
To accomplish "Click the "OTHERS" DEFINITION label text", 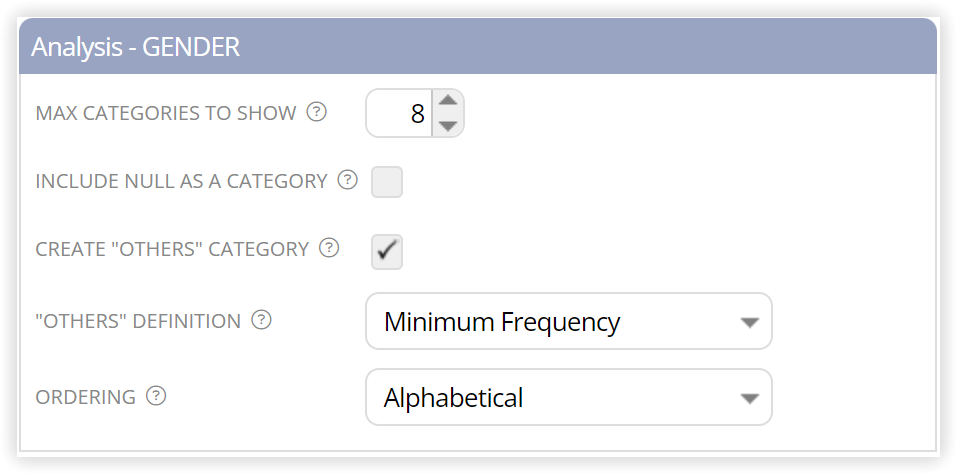I will click(x=139, y=321).
